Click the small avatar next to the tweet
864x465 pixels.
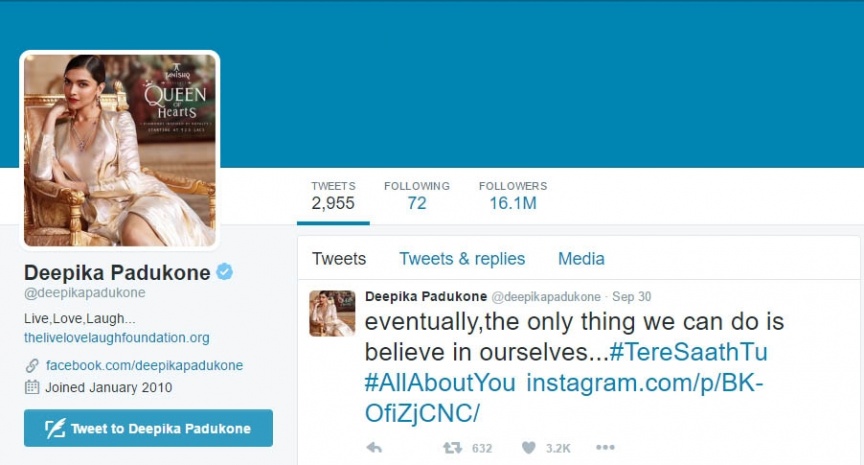tap(332, 313)
